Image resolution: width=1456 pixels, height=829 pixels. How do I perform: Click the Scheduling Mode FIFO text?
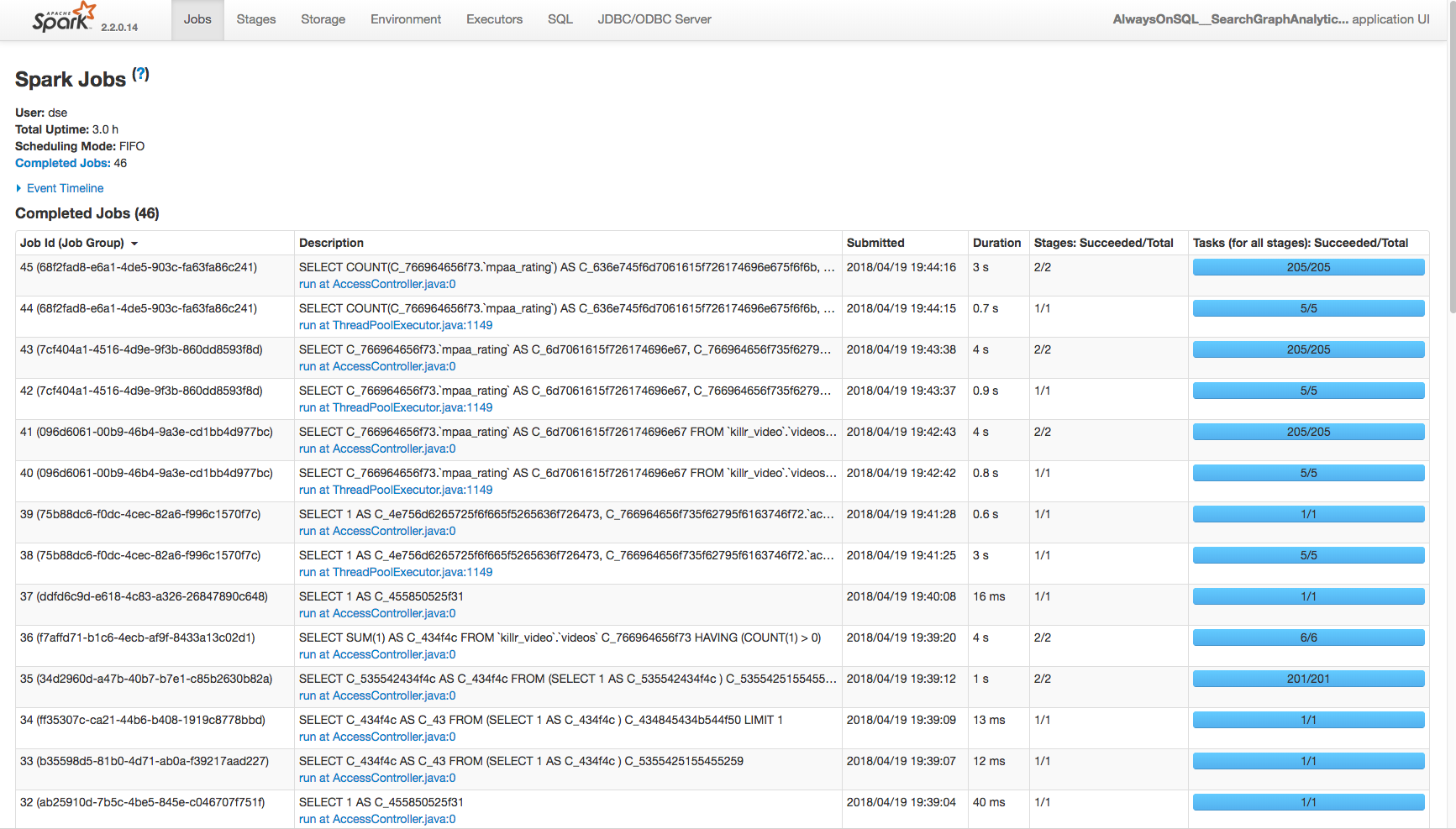80,146
